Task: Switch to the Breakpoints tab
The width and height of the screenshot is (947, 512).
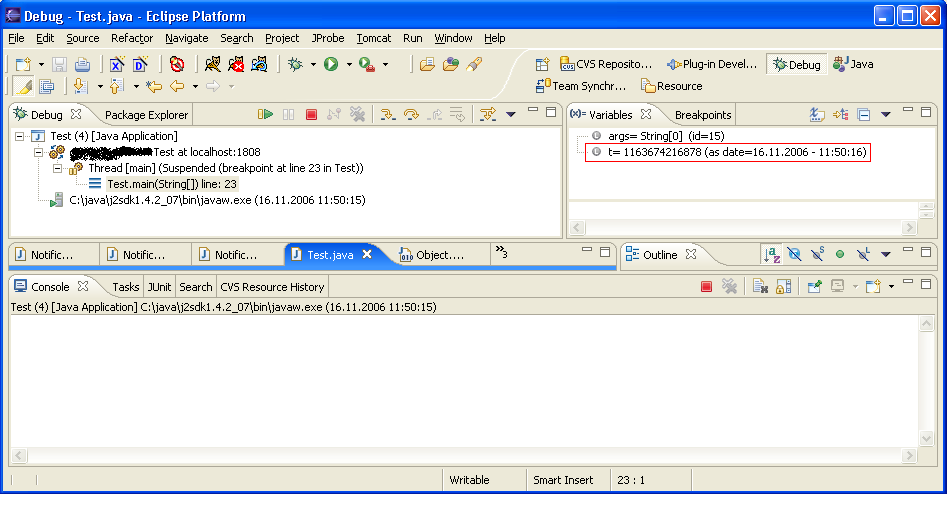Action: point(703,115)
